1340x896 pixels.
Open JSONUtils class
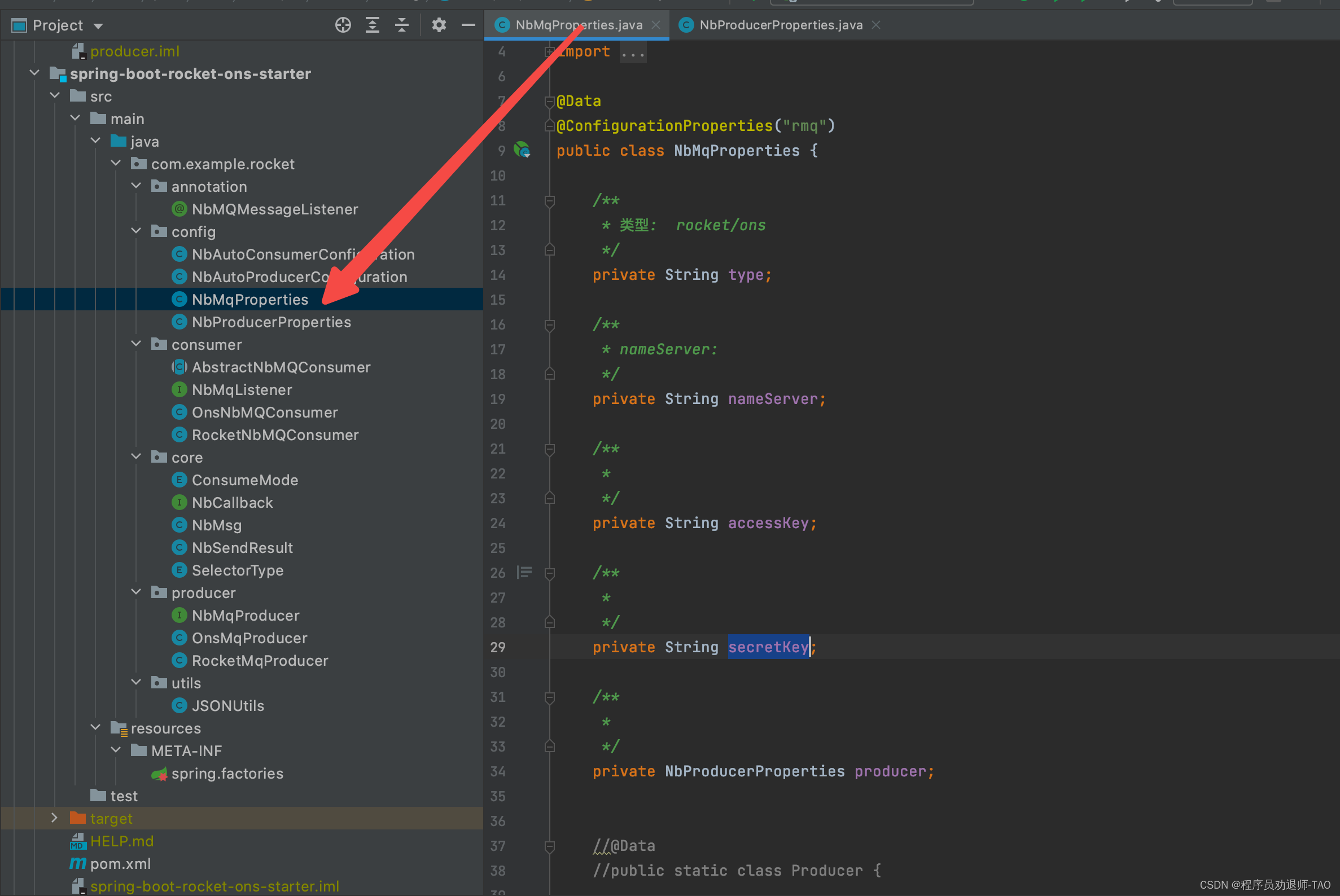[x=227, y=706]
